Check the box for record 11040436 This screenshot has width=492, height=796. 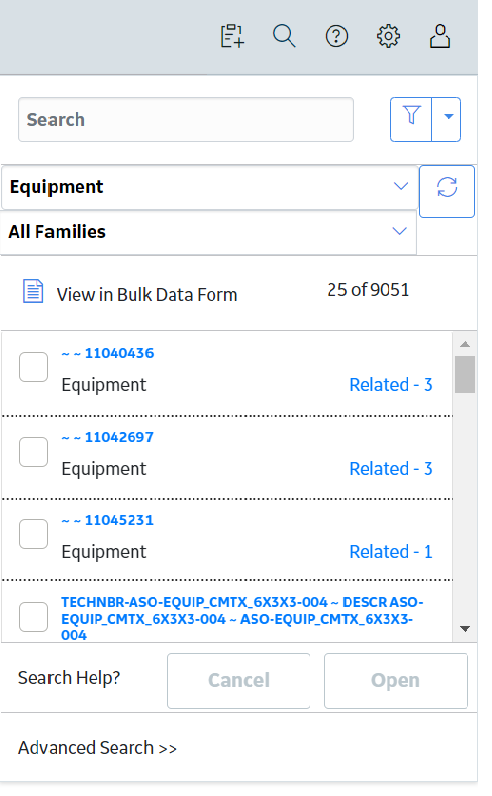tap(34, 367)
